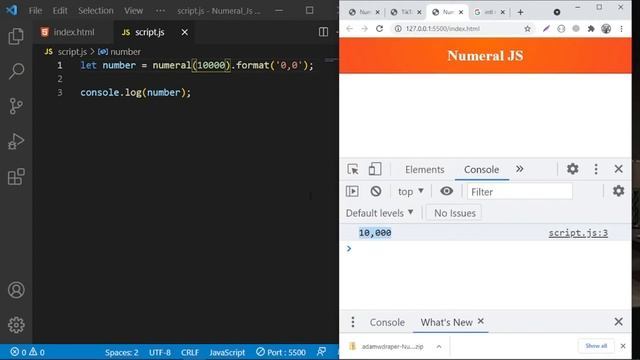Screen dimensions: 640x360
Task: Stop Live Server on Port : 5500
Action: pyautogui.click(x=281, y=352)
